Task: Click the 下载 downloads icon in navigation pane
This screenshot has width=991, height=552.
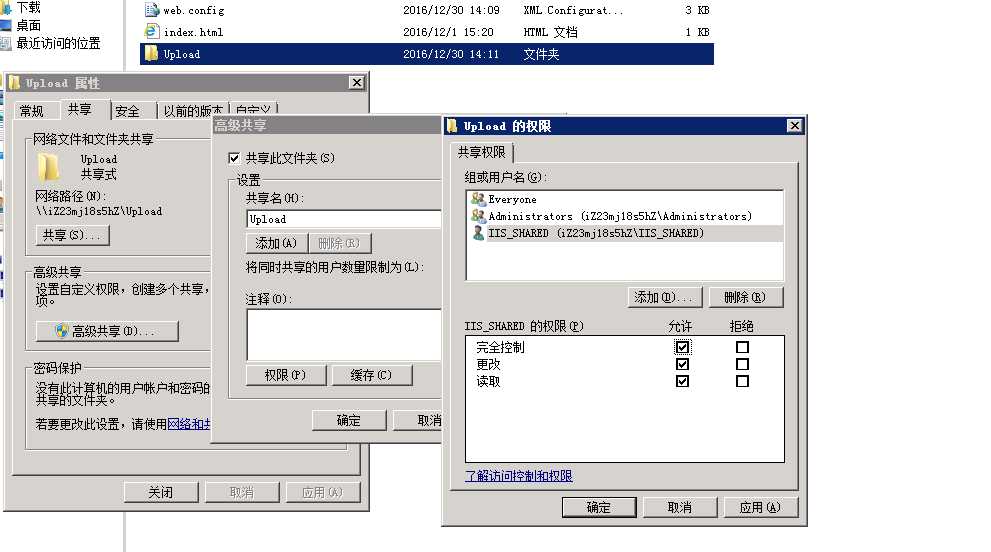Action: (6, 8)
